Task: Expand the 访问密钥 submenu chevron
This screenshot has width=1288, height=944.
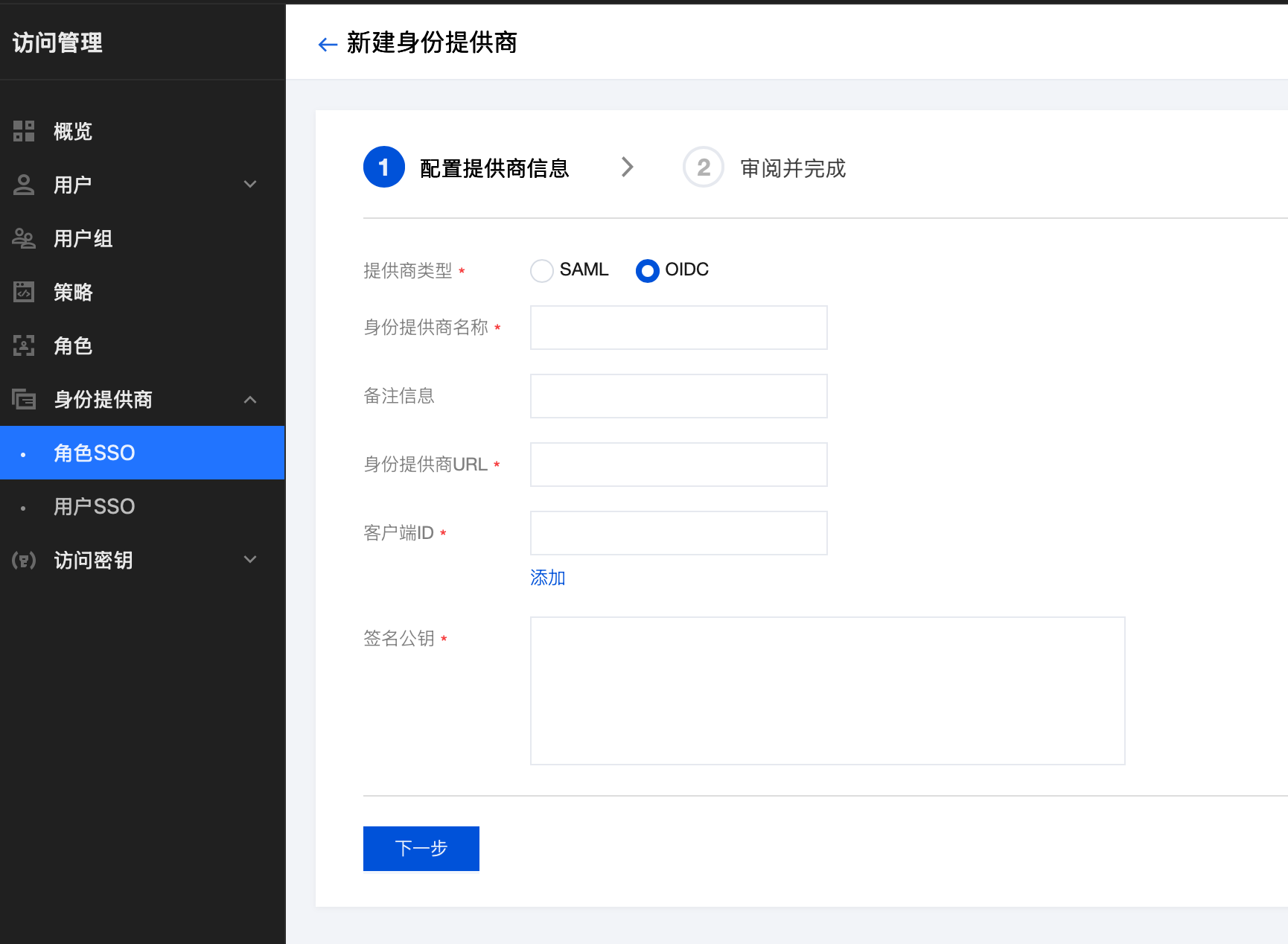Action: [x=250, y=560]
